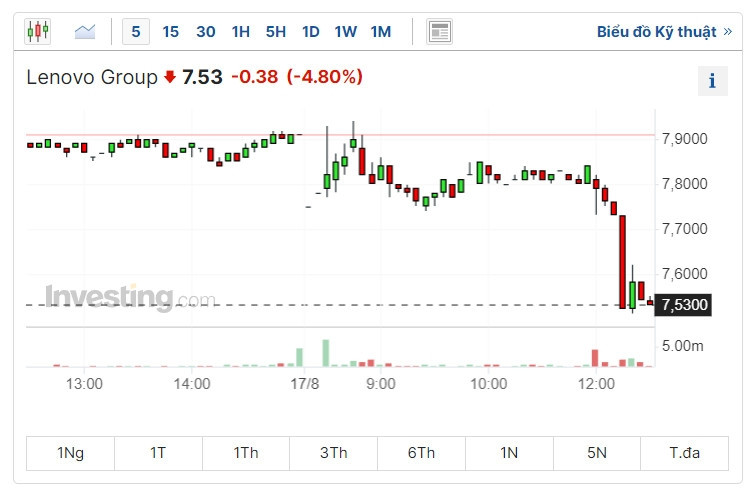Screen dimensions: 748x495
Task: Choose the T.đa time range
Action: (685, 453)
